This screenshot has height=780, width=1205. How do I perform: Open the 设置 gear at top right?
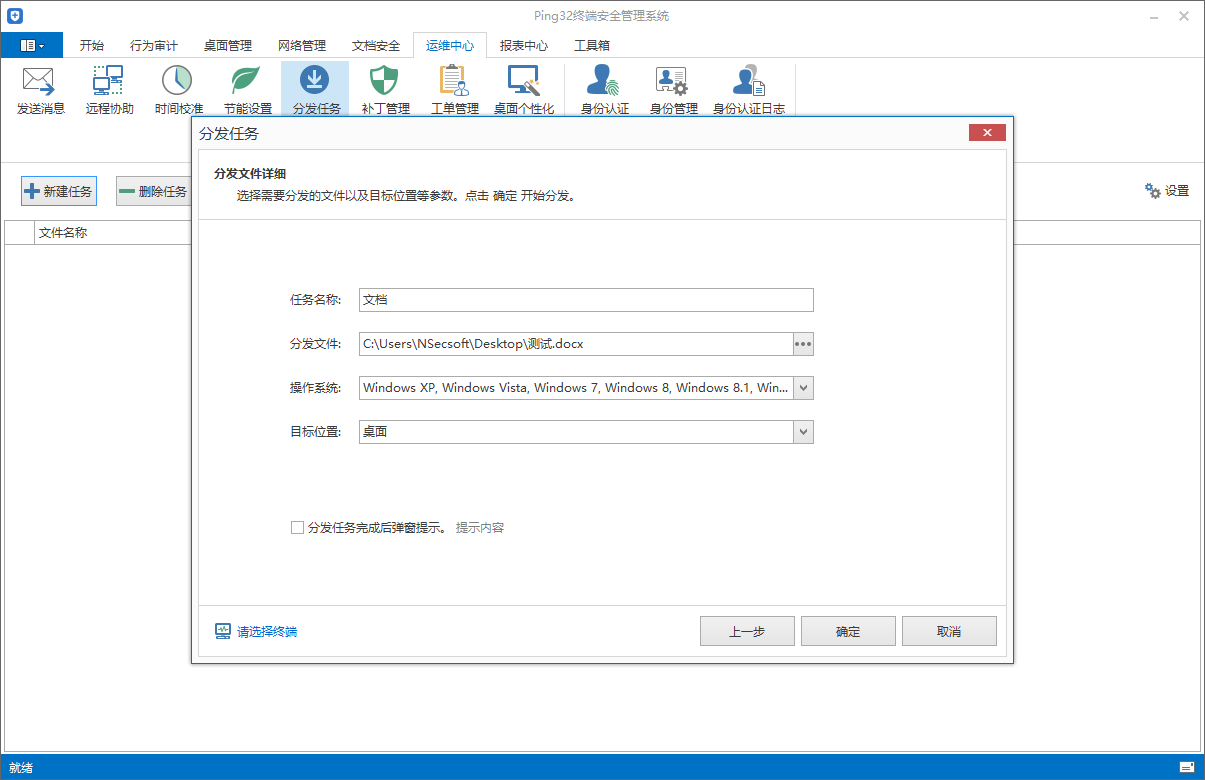click(1167, 191)
